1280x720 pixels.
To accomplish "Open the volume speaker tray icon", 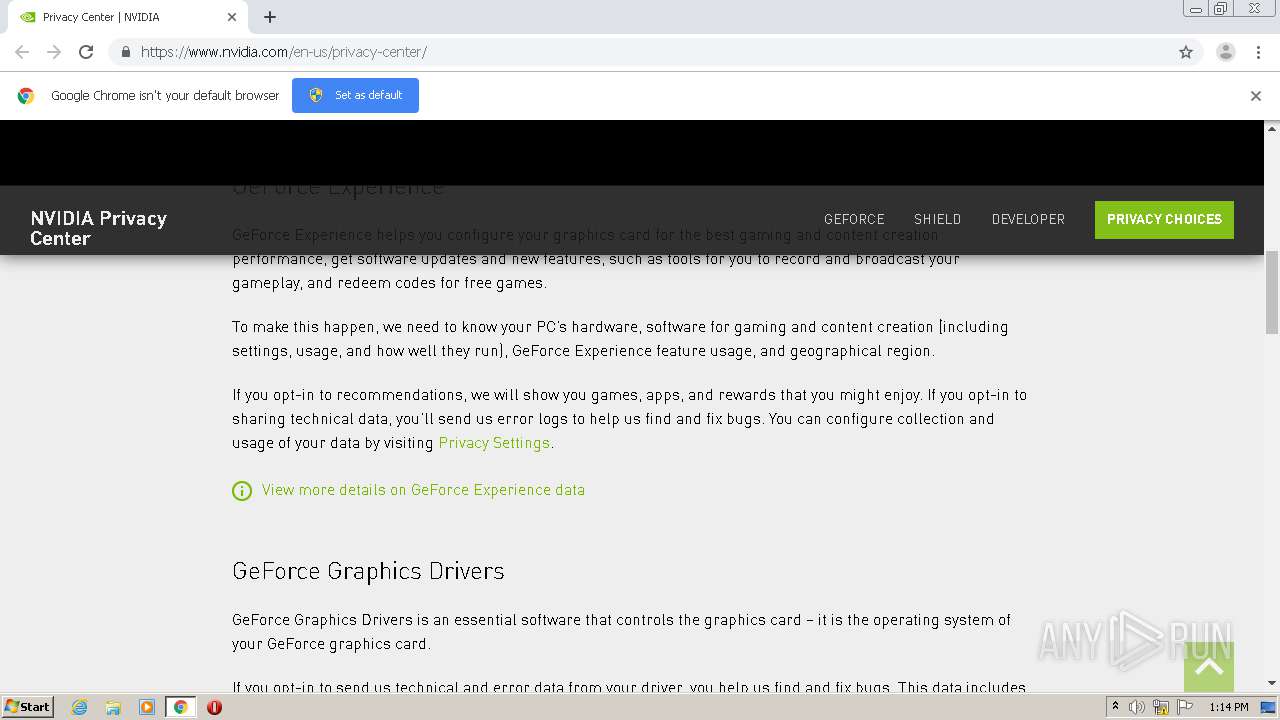I will click(x=1137, y=707).
